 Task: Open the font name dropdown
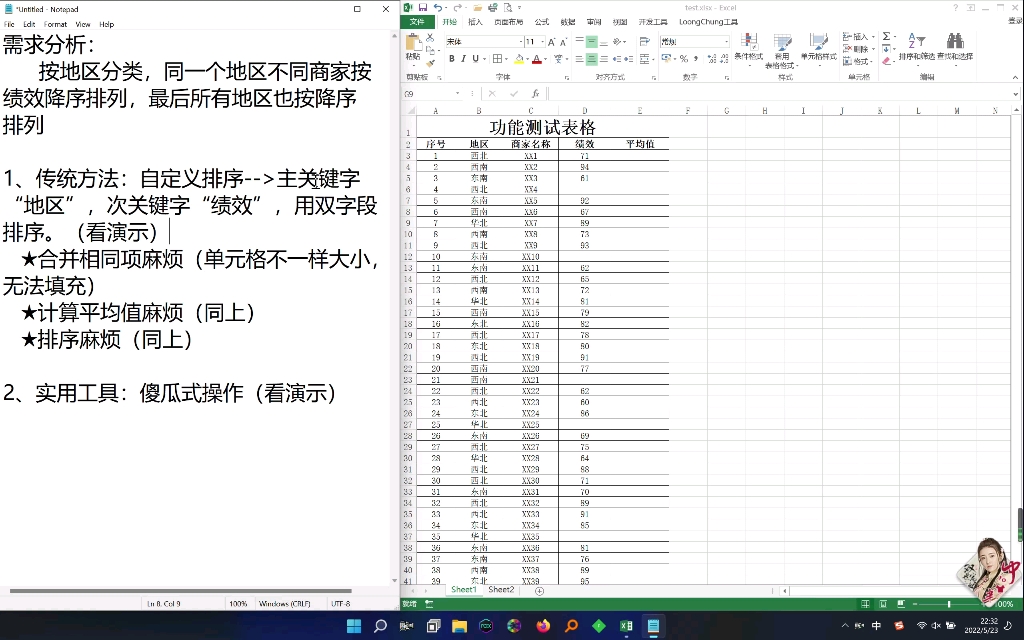pos(522,42)
